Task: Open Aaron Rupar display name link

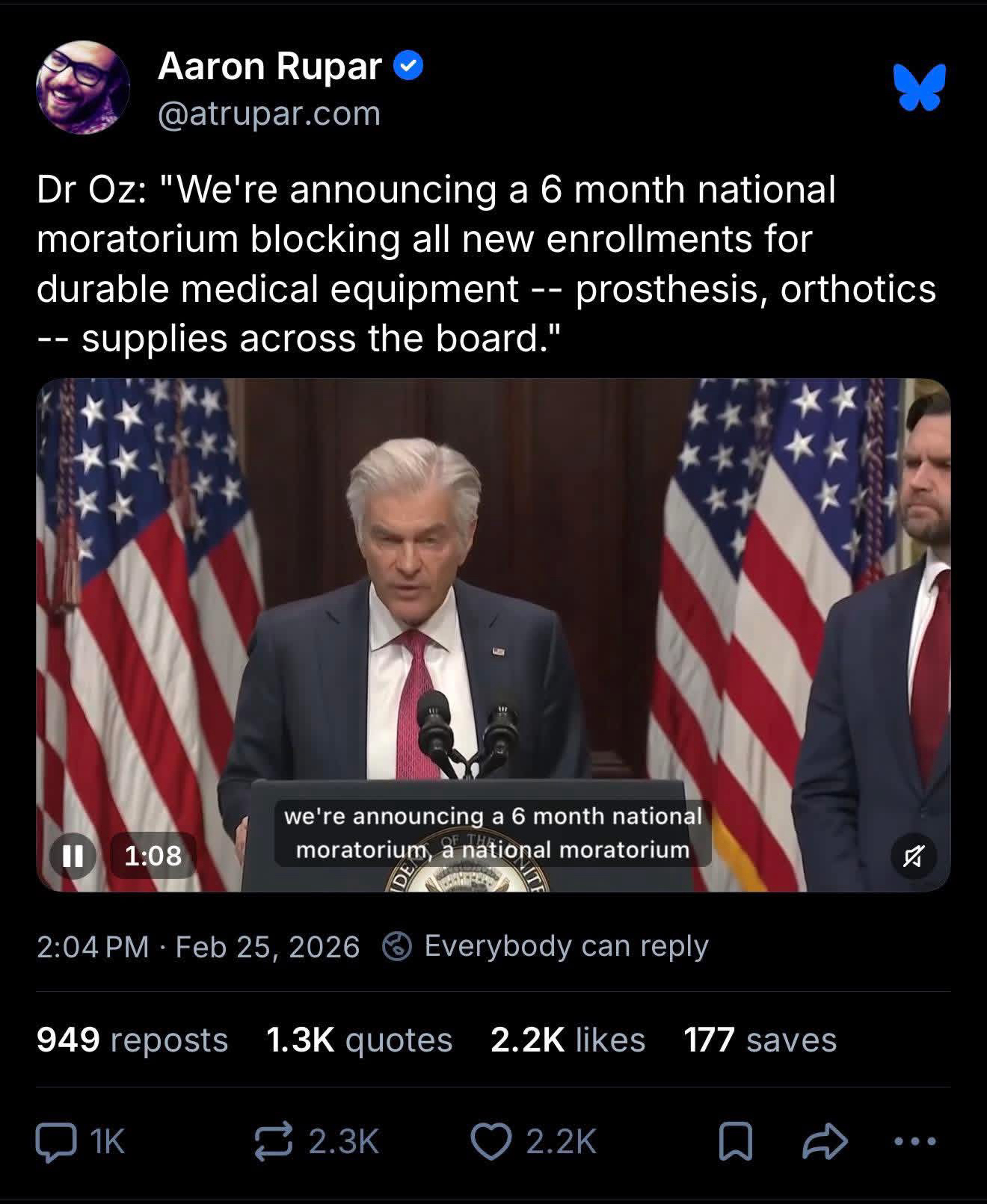Action: pos(269,67)
